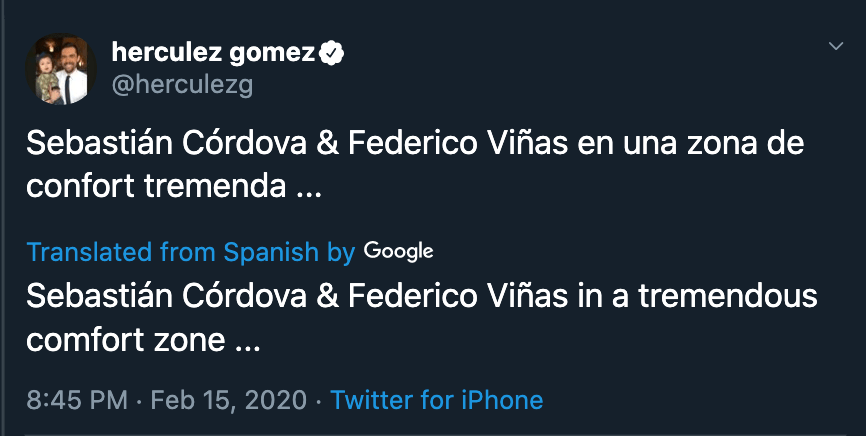Click the 8:45 PM timestamp
866x436 pixels.
77,401
